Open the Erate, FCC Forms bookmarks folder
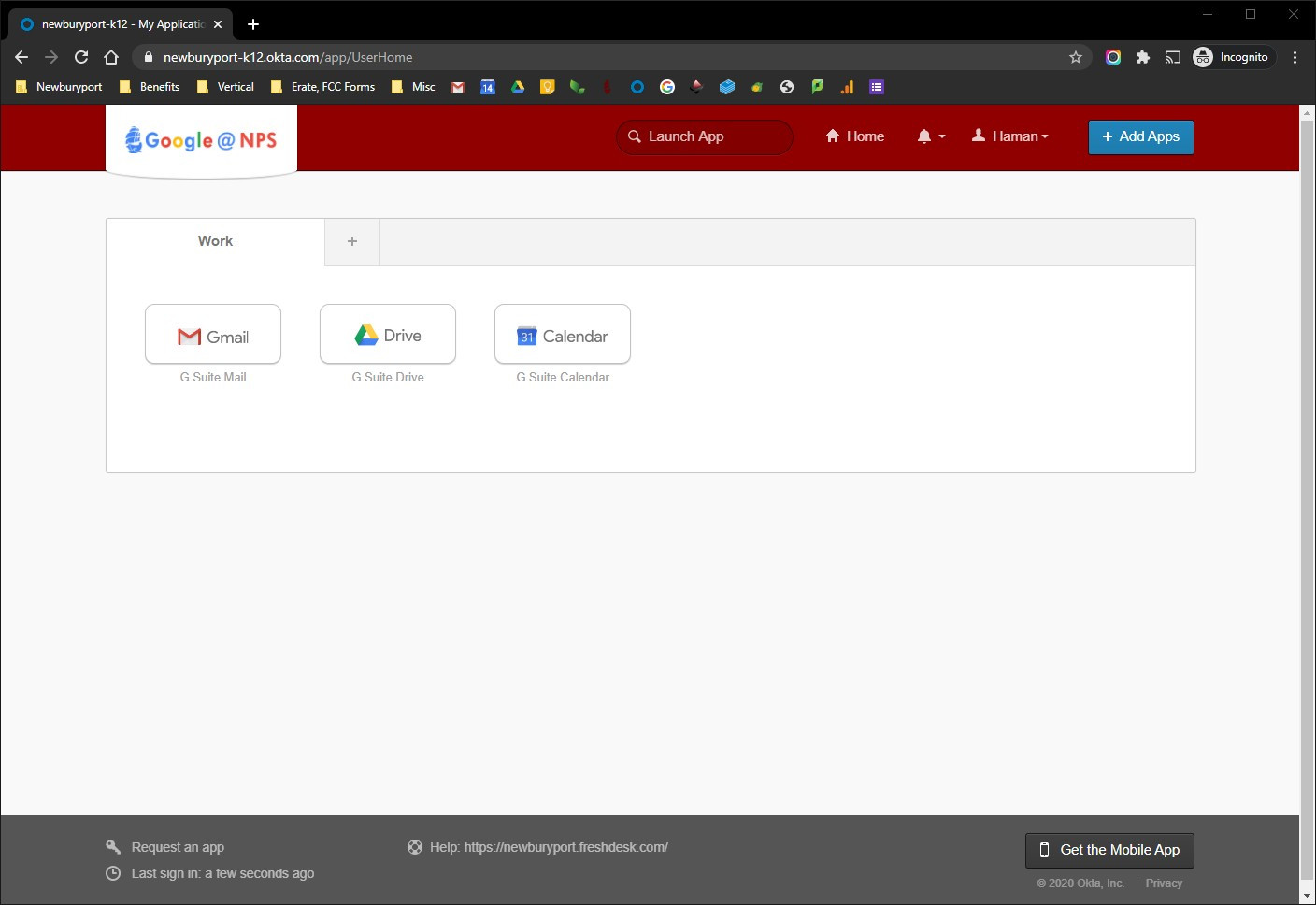The height and width of the screenshot is (905, 1316). pyautogui.click(x=322, y=87)
